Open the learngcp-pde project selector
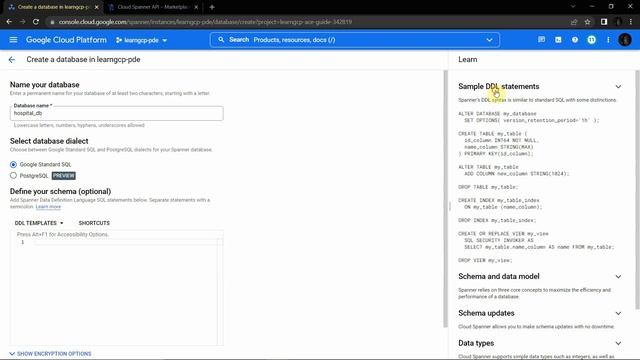This screenshot has width=640, height=360. (141, 40)
